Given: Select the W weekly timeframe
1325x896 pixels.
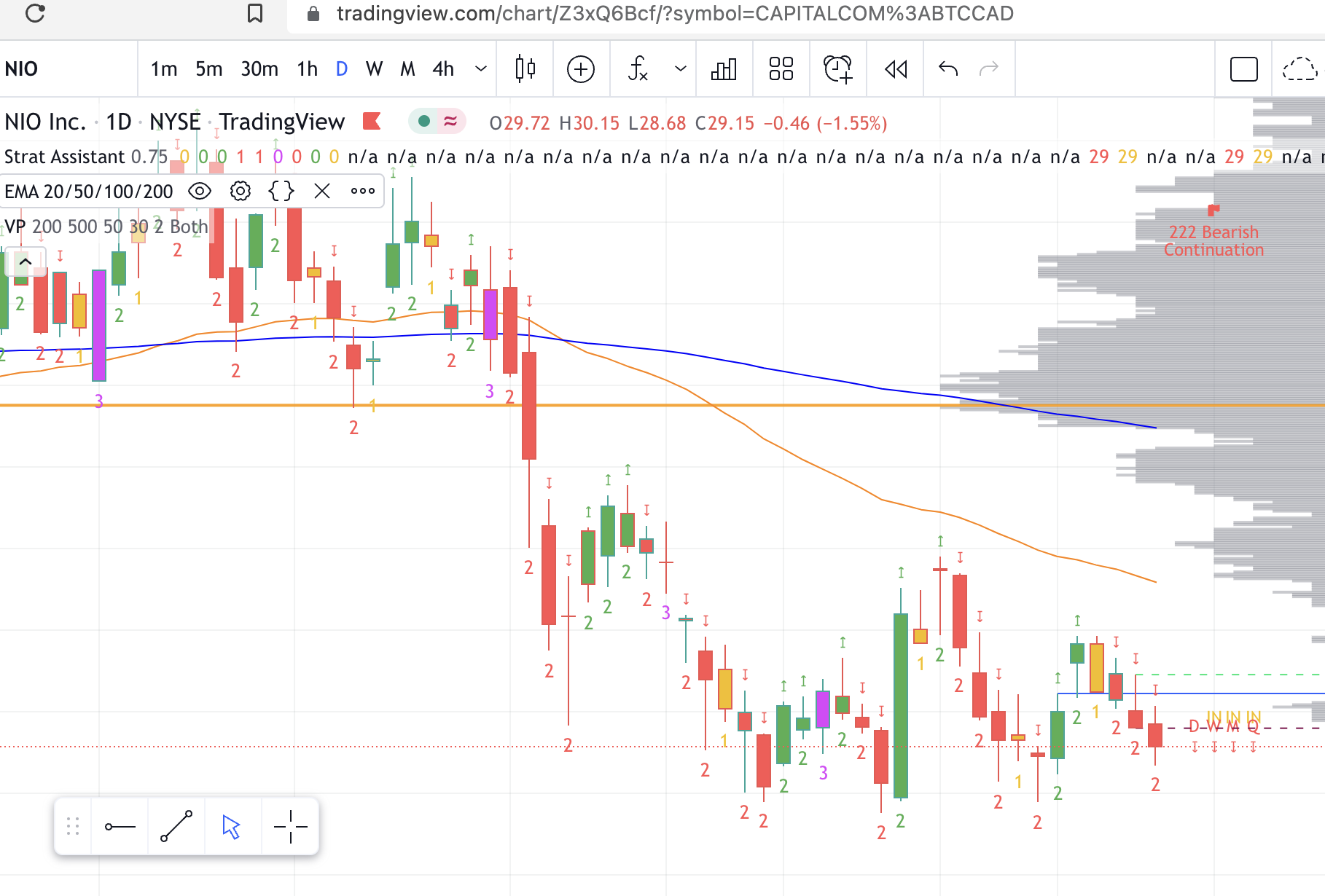Looking at the screenshot, I should coord(374,69).
